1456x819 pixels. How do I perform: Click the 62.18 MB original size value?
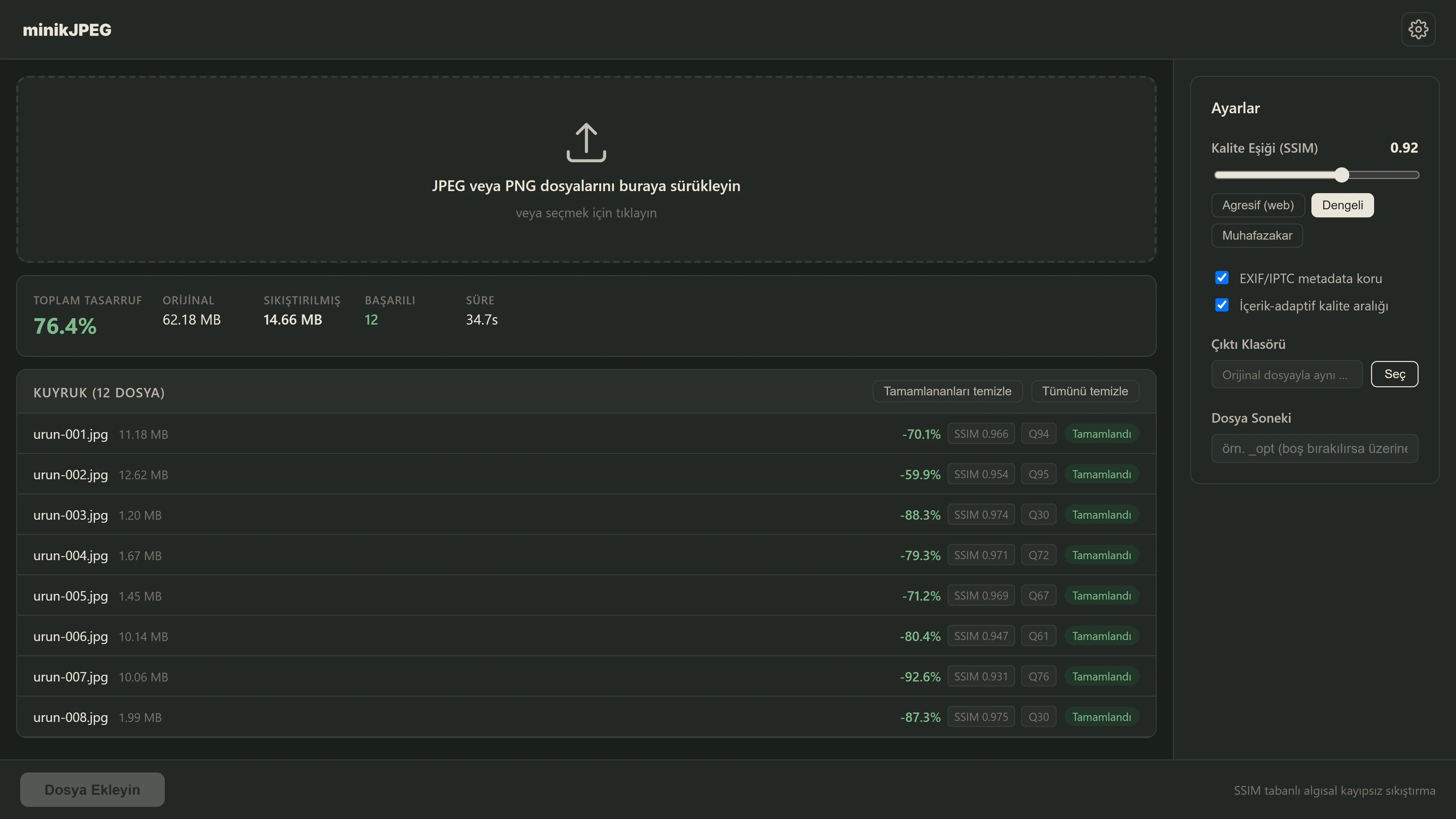tap(192, 320)
